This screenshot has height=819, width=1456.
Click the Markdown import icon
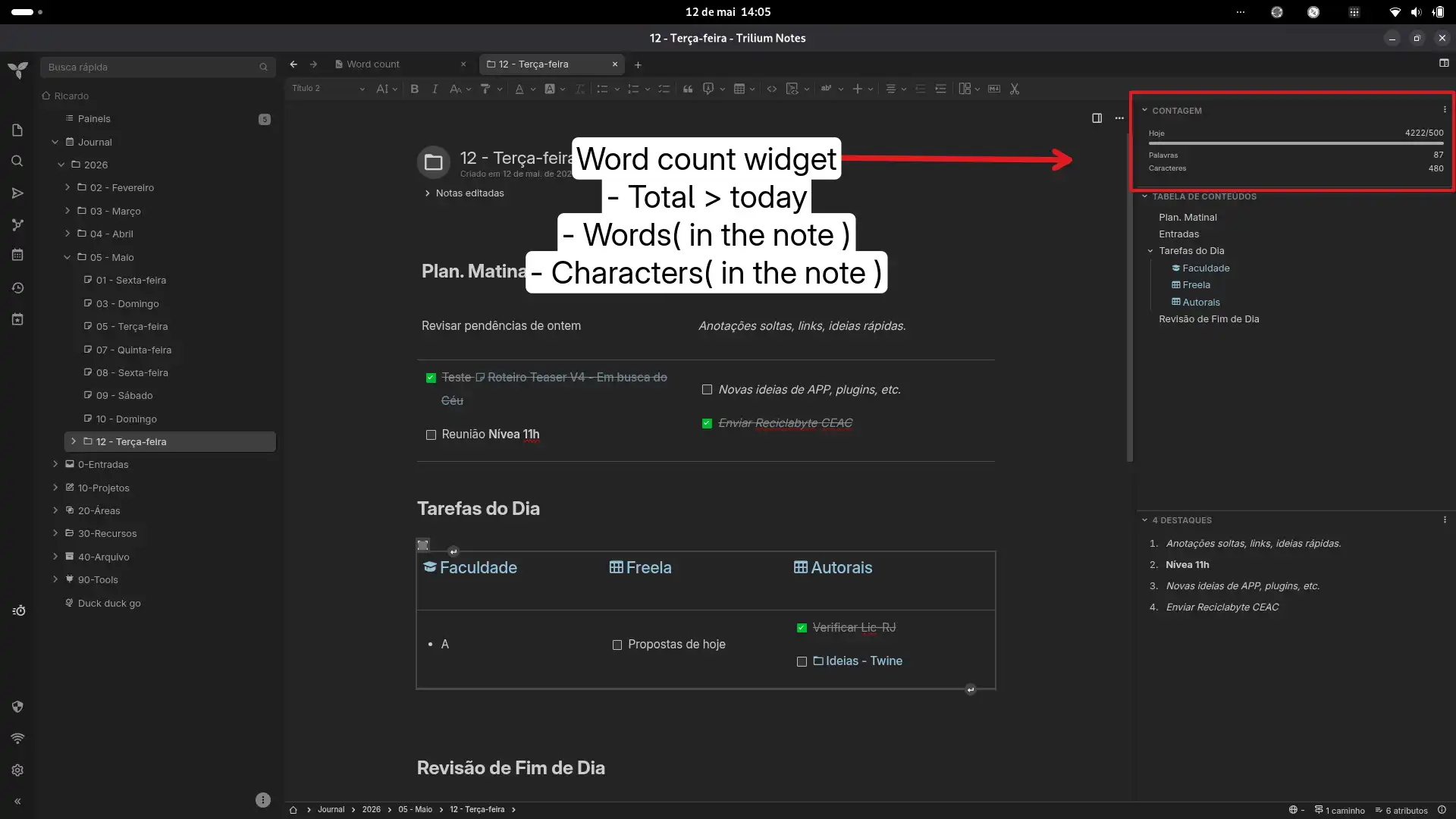click(994, 89)
